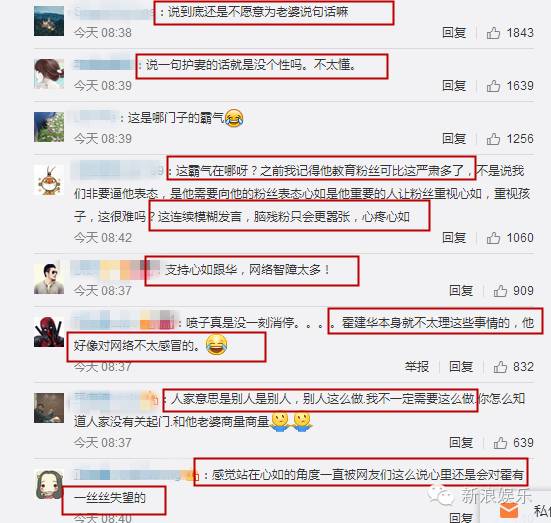Like the comment with 1256 likes

(493, 139)
